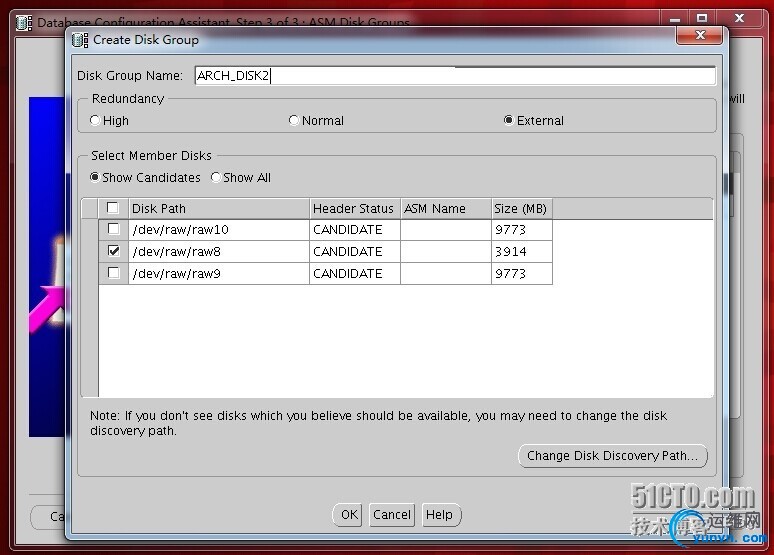This screenshot has height=555, width=774.
Task: Minimize the Database Configuration Assistant window
Action: click(x=675, y=19)
